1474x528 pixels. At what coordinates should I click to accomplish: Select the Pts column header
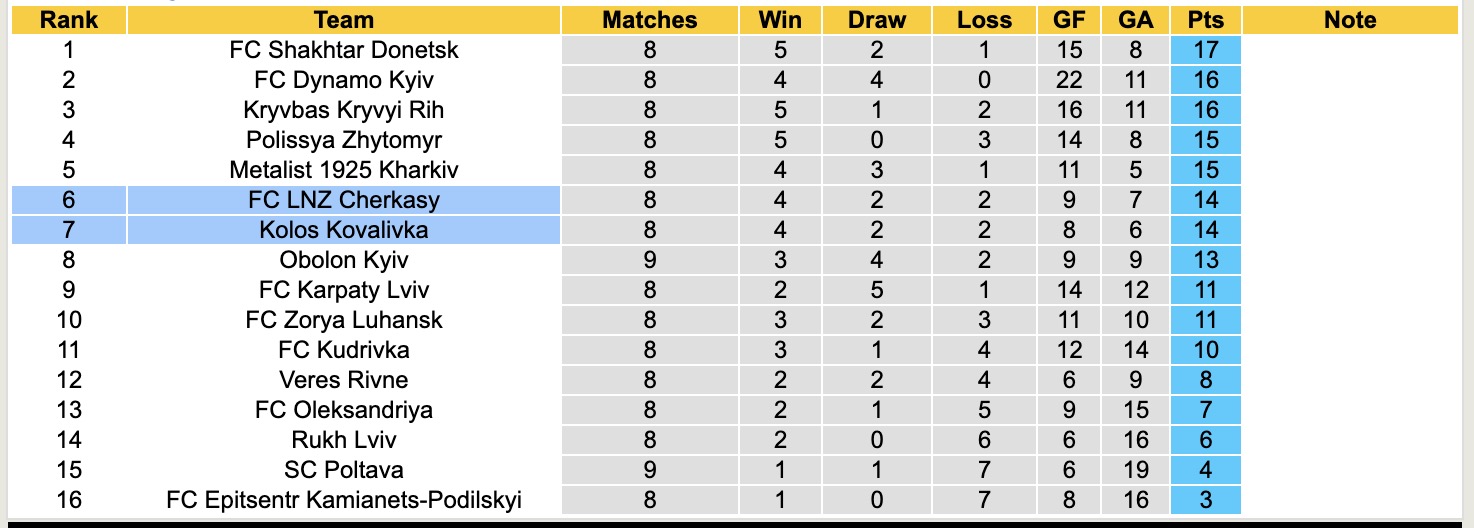point(1206,20)
